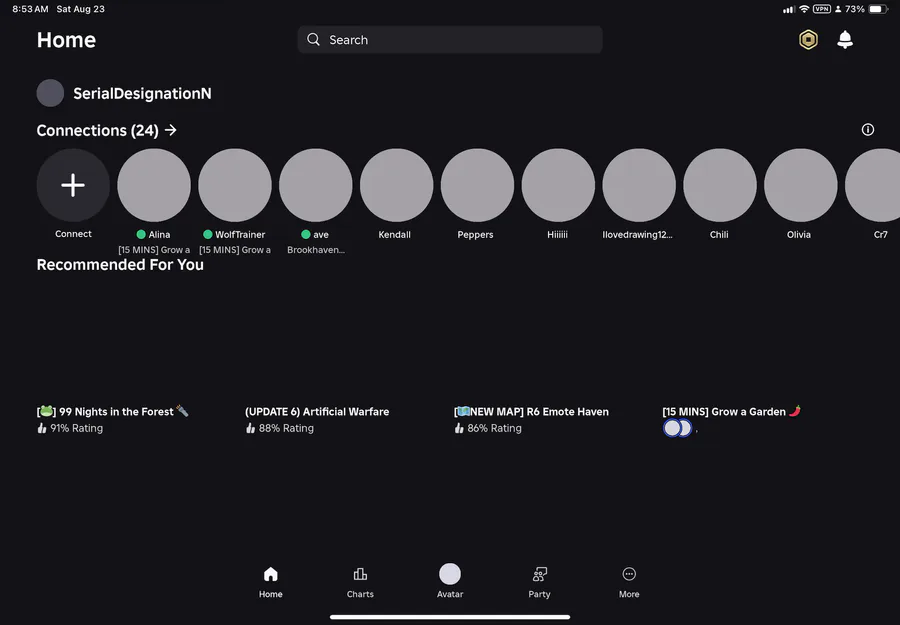Open 99 Nights in the Forest game

(x=112, y=412)
